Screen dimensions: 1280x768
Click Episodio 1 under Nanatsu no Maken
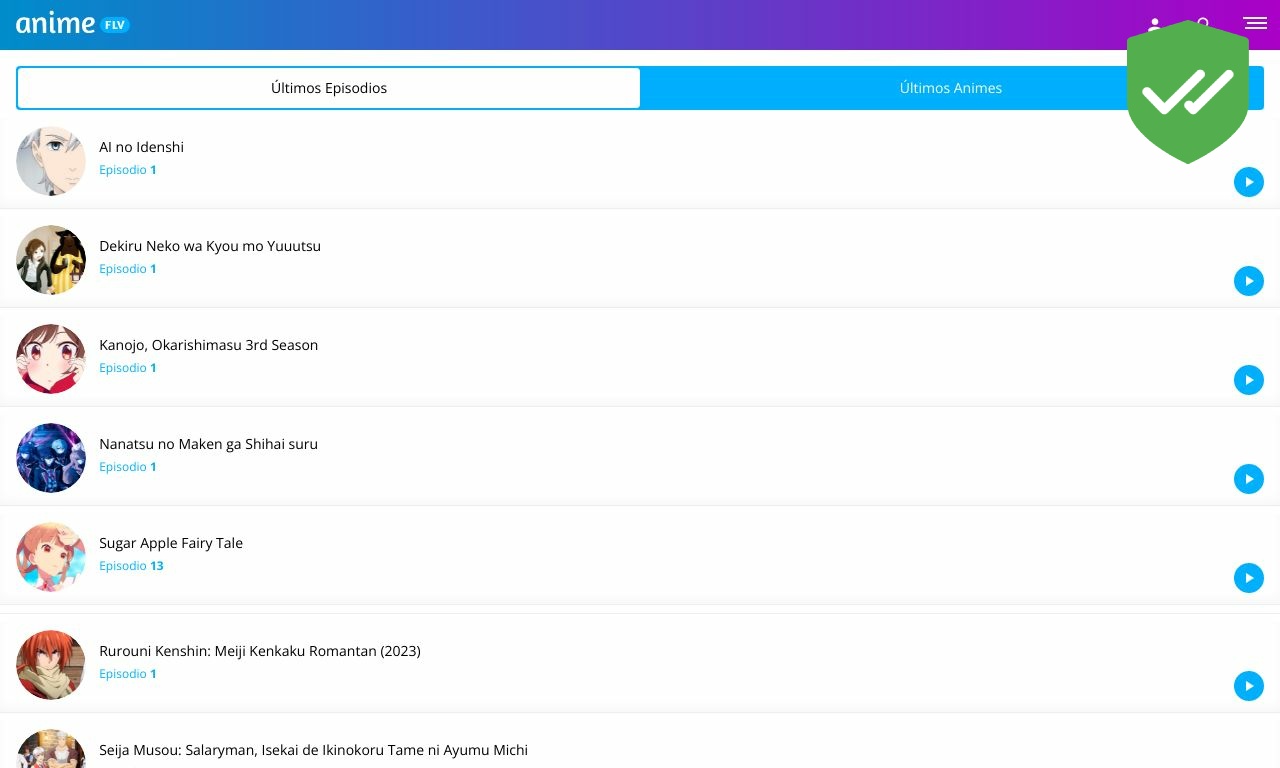point(128,467)
